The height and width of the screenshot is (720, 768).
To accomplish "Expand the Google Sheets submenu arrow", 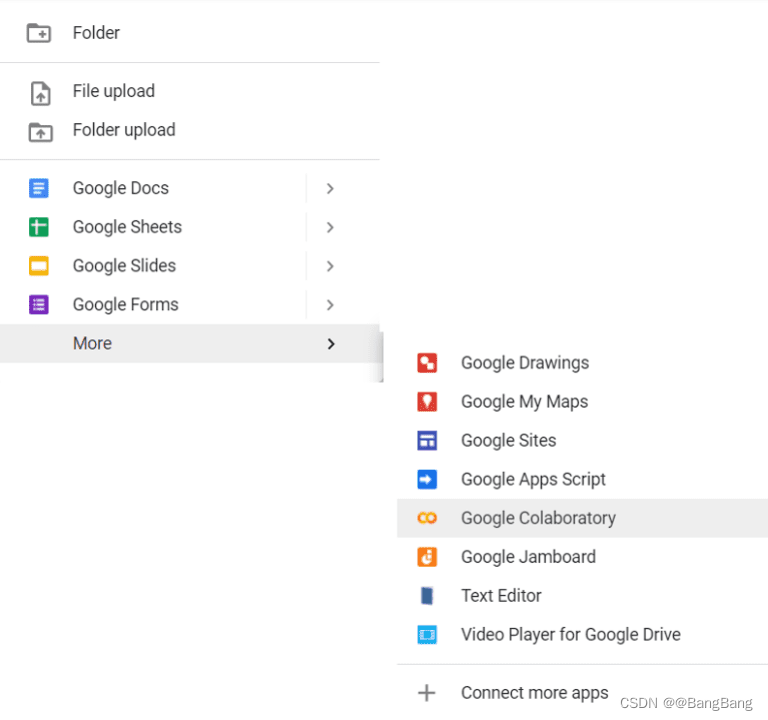I will (330, 227).
